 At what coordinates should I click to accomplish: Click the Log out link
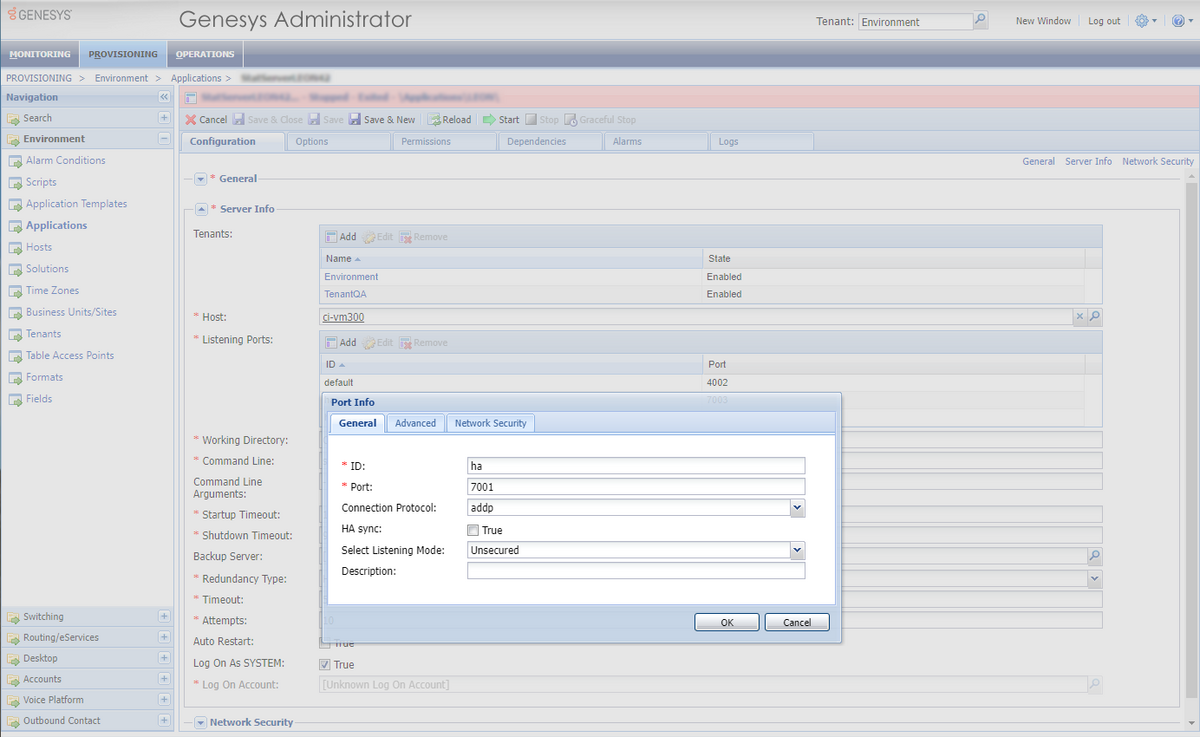coord(1104,21)
